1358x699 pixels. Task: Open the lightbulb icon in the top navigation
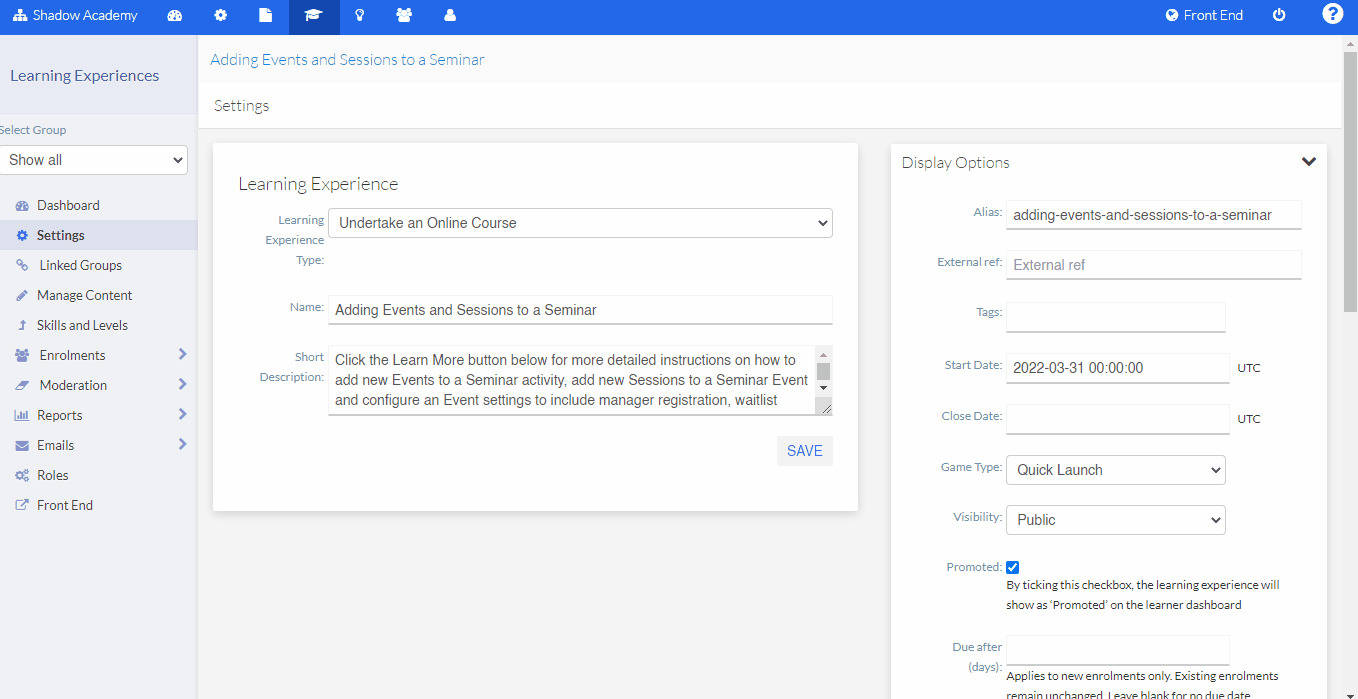359,16
